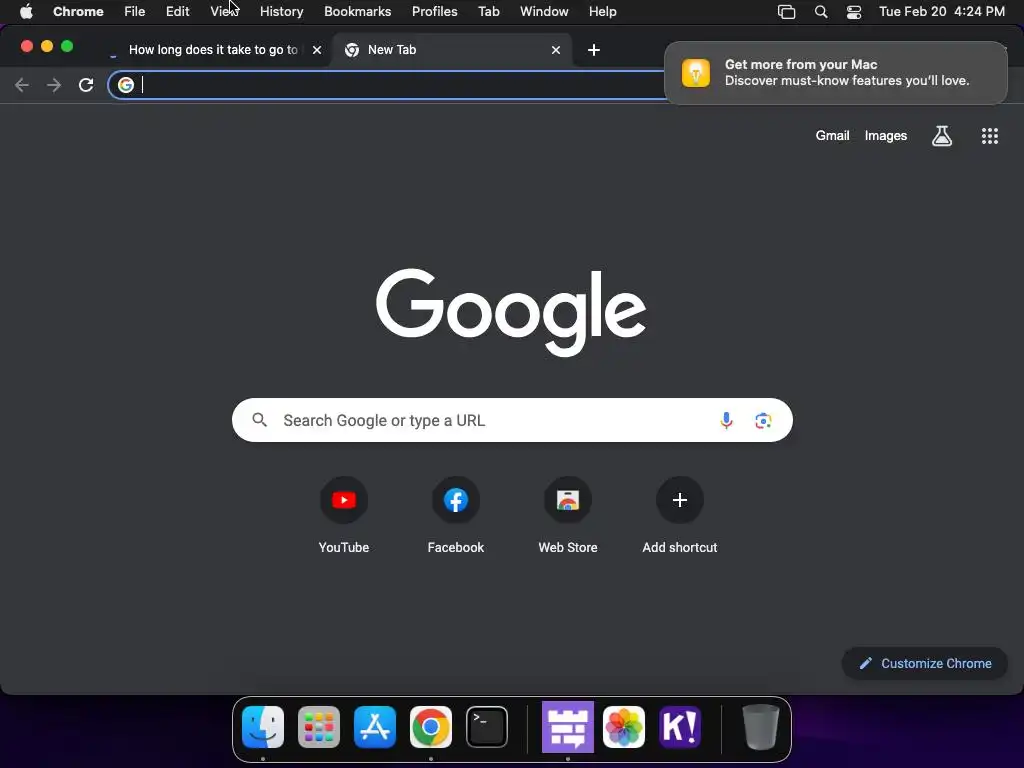Select the New Tab tab

(451, 50)
